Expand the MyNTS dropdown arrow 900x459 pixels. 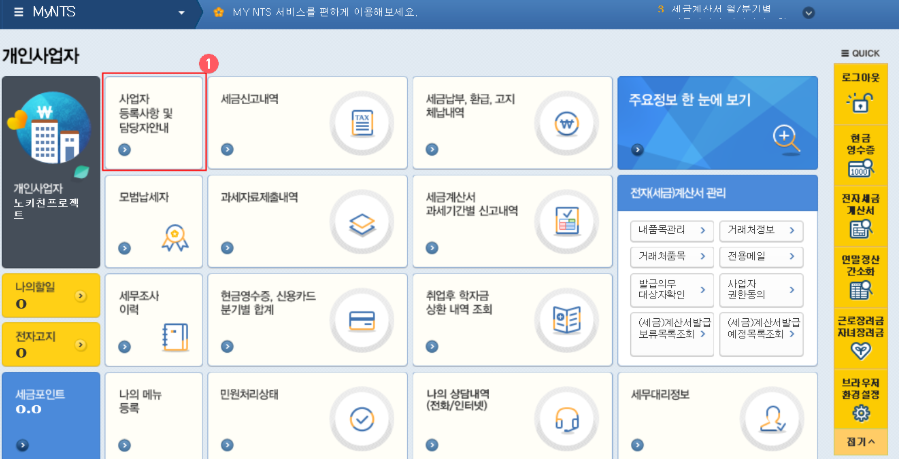click(182, 13)
